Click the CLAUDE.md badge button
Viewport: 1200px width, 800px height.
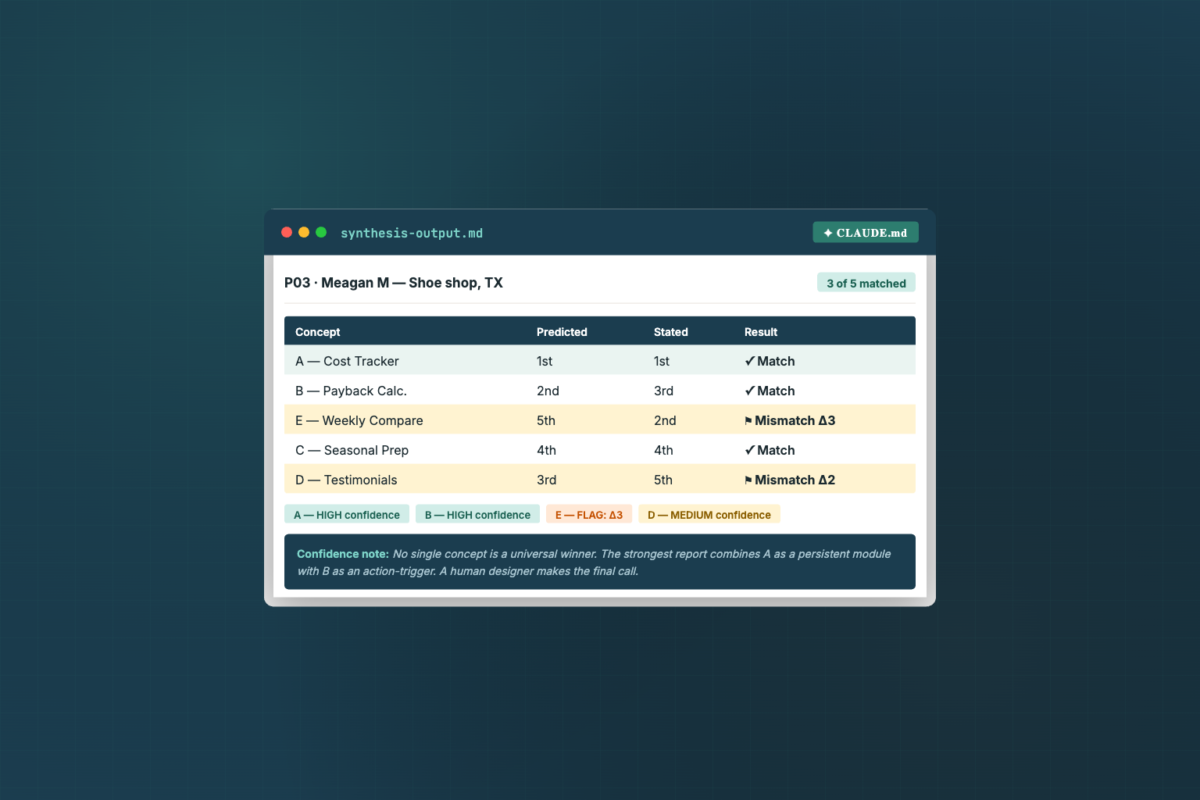[865, 232]
